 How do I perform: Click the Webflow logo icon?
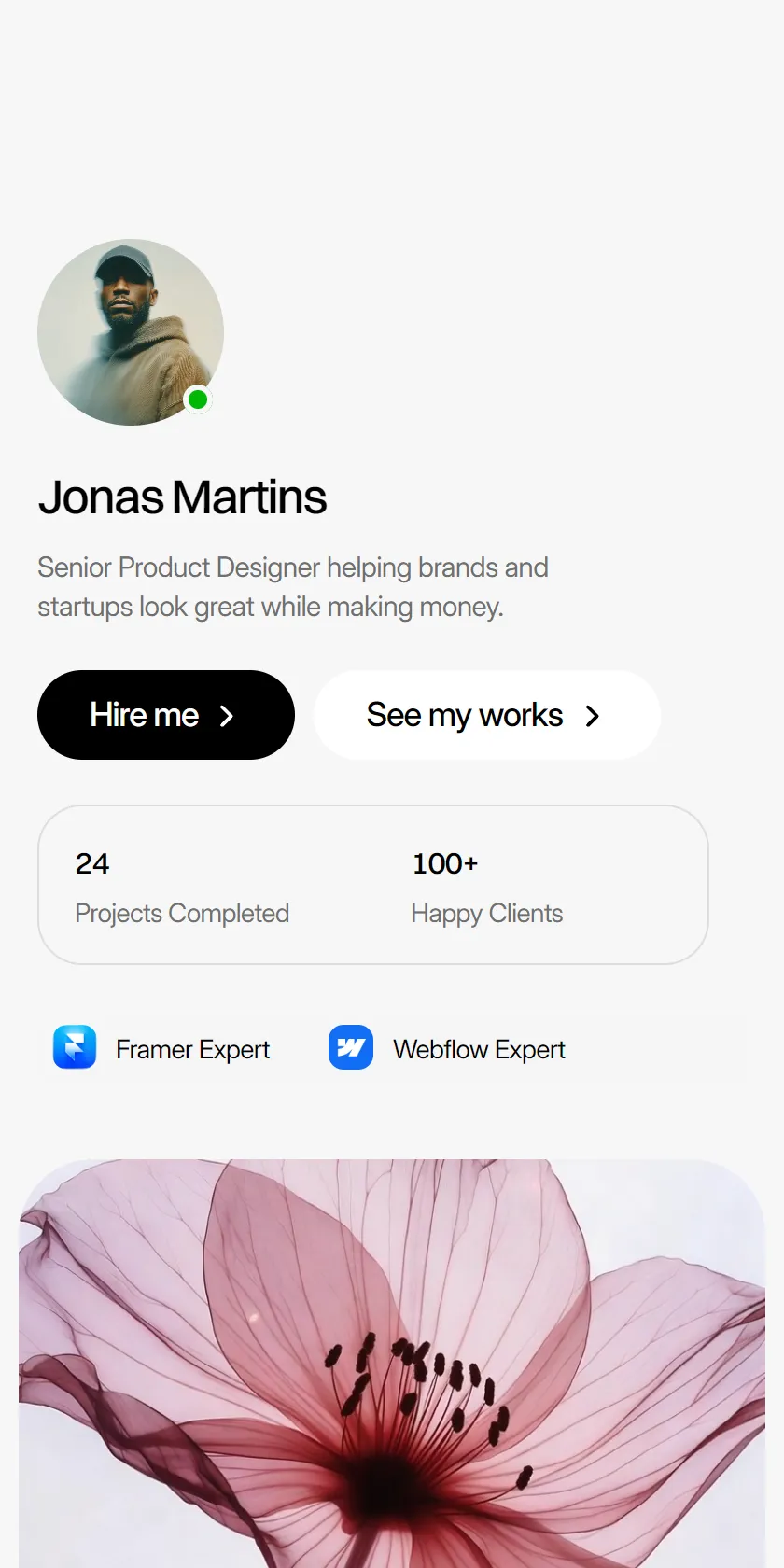(351, 1047)
